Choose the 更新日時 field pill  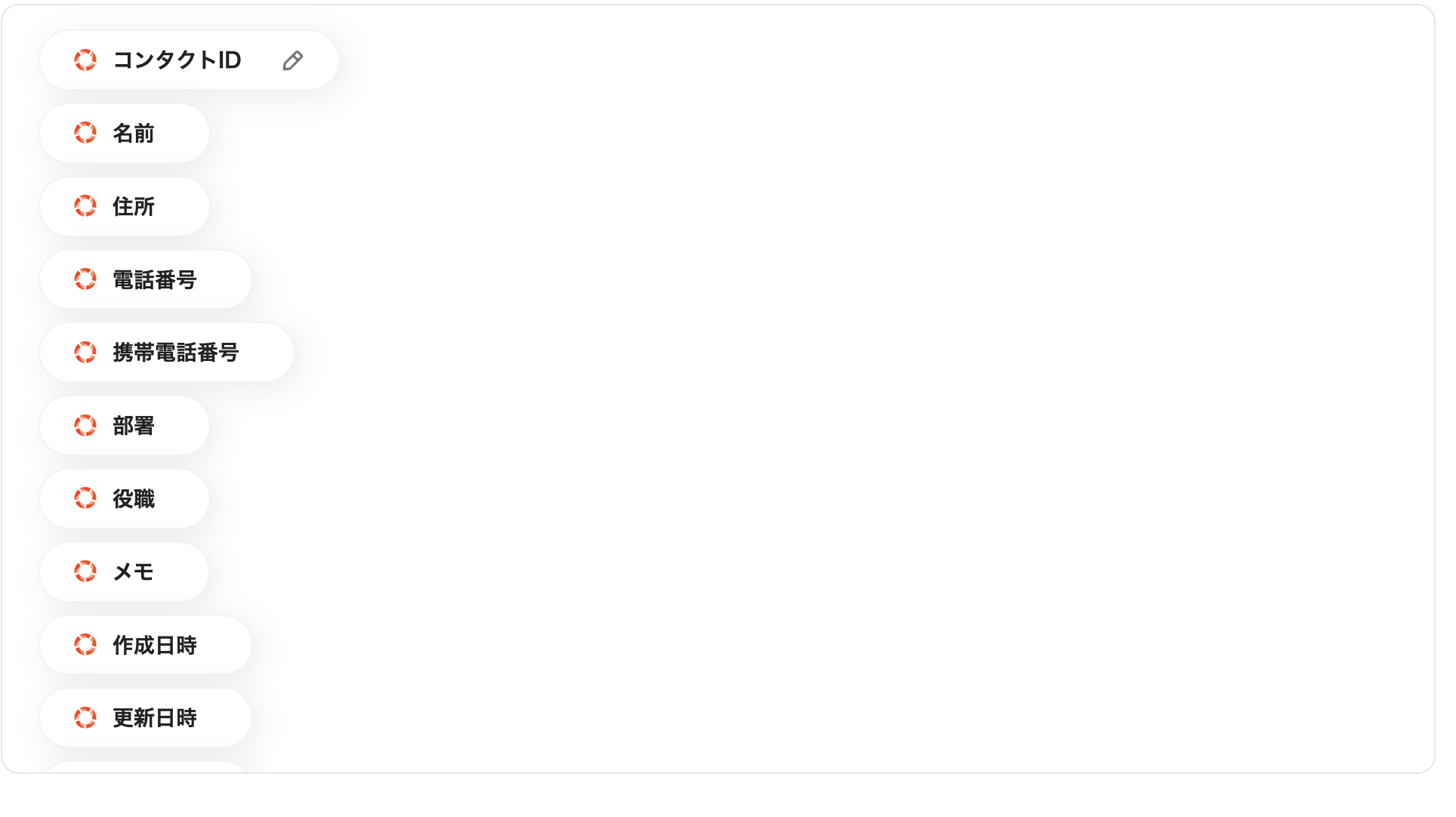146,717
